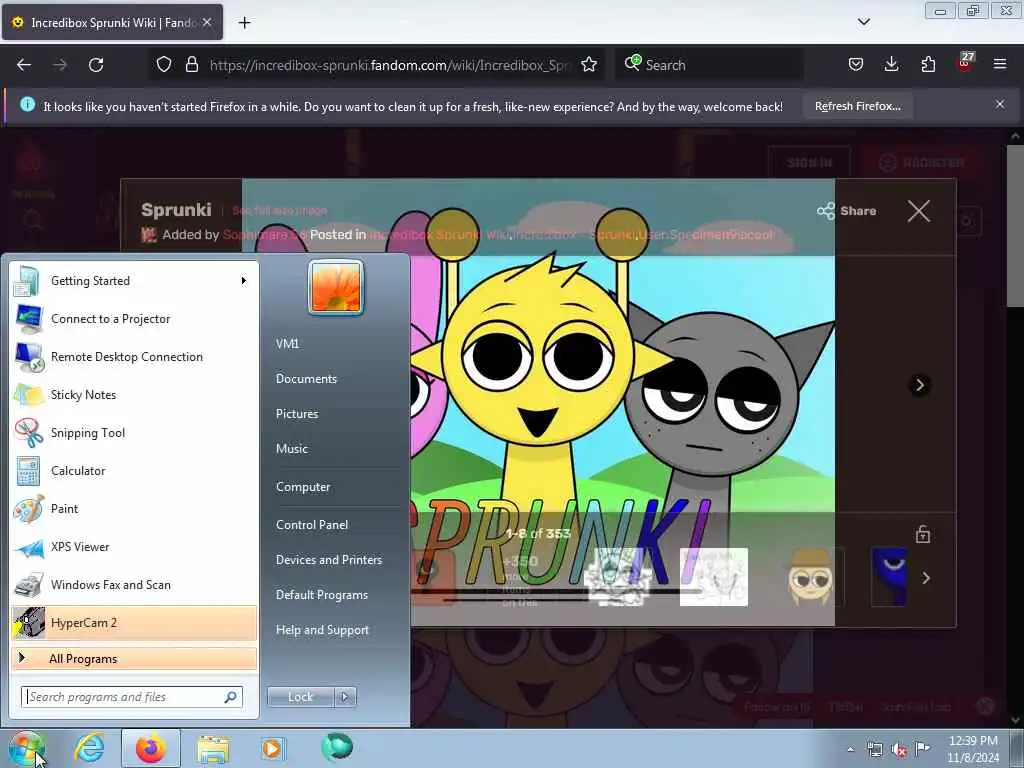Expand All Programs list
This screenshot has width=1024, height=768.
point(134,658)
